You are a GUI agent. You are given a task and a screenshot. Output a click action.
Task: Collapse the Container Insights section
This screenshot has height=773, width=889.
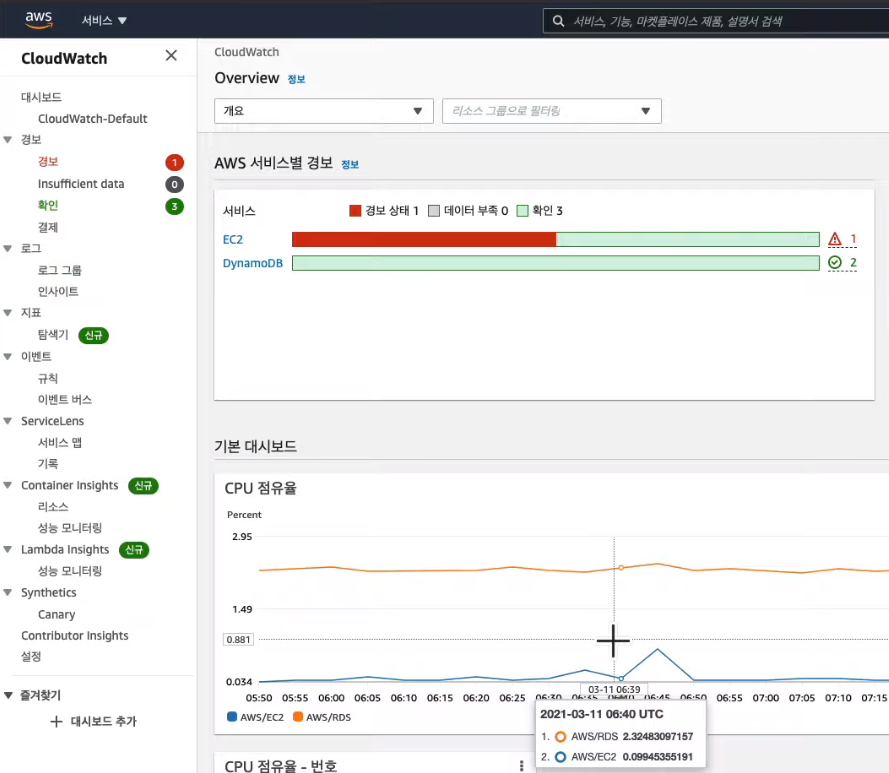pyautogui.click(x=7, y=485)
